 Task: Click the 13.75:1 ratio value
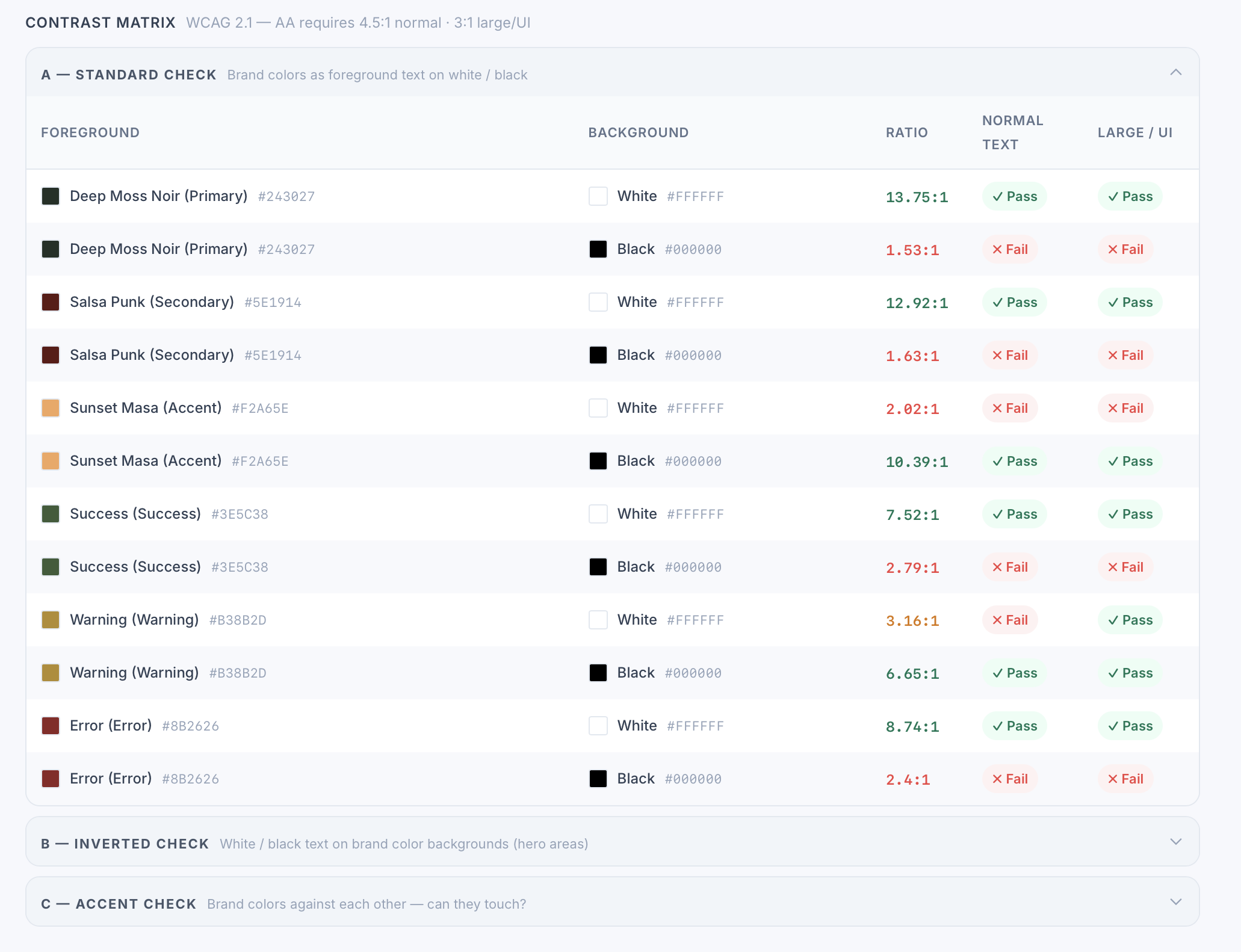pos(917,197)
